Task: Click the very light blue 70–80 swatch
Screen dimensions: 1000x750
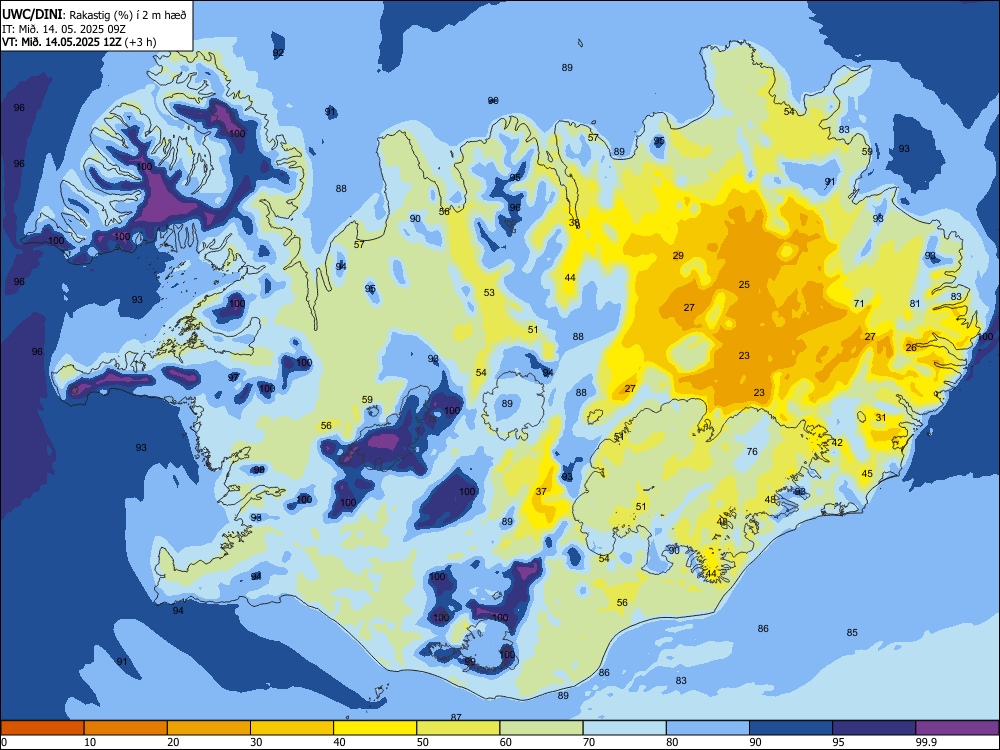Action: point(624,728)
